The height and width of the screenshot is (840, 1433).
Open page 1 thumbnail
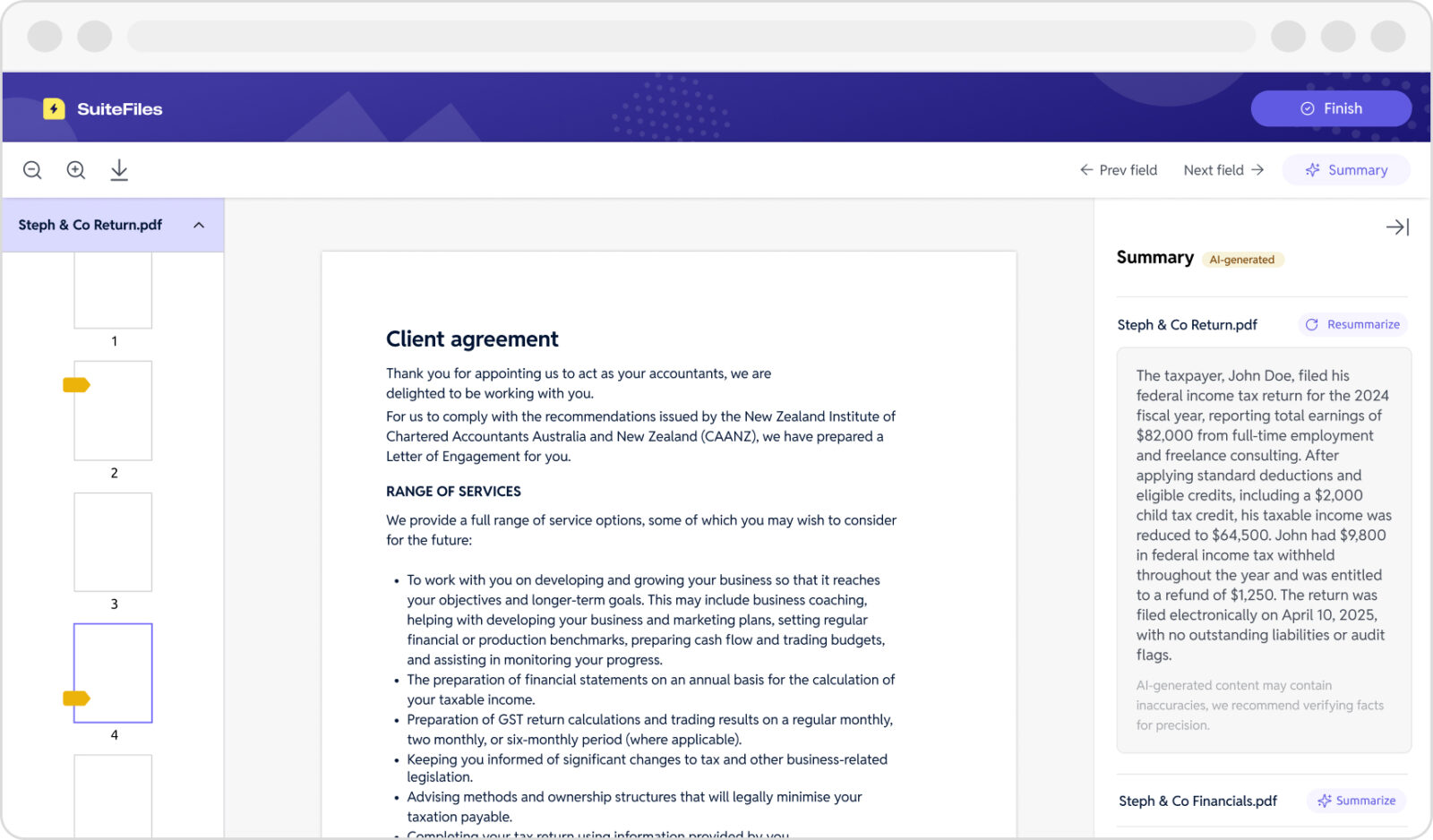pyautogui.click(x=113, y=290)
